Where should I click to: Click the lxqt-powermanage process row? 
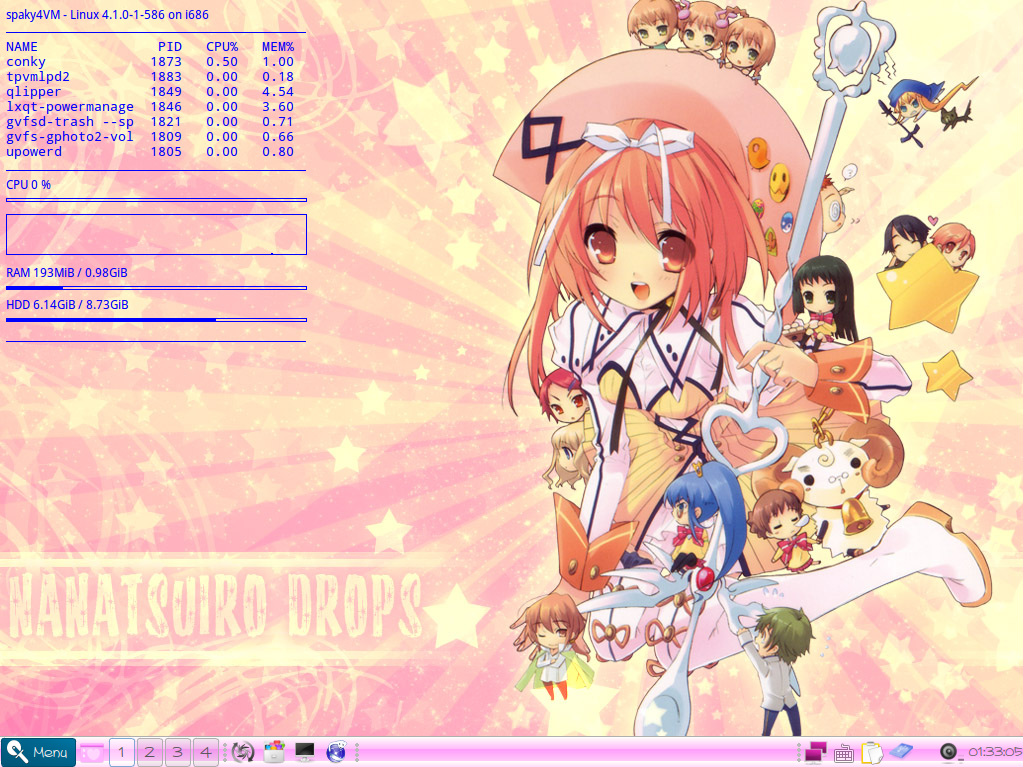coord(150,107)
